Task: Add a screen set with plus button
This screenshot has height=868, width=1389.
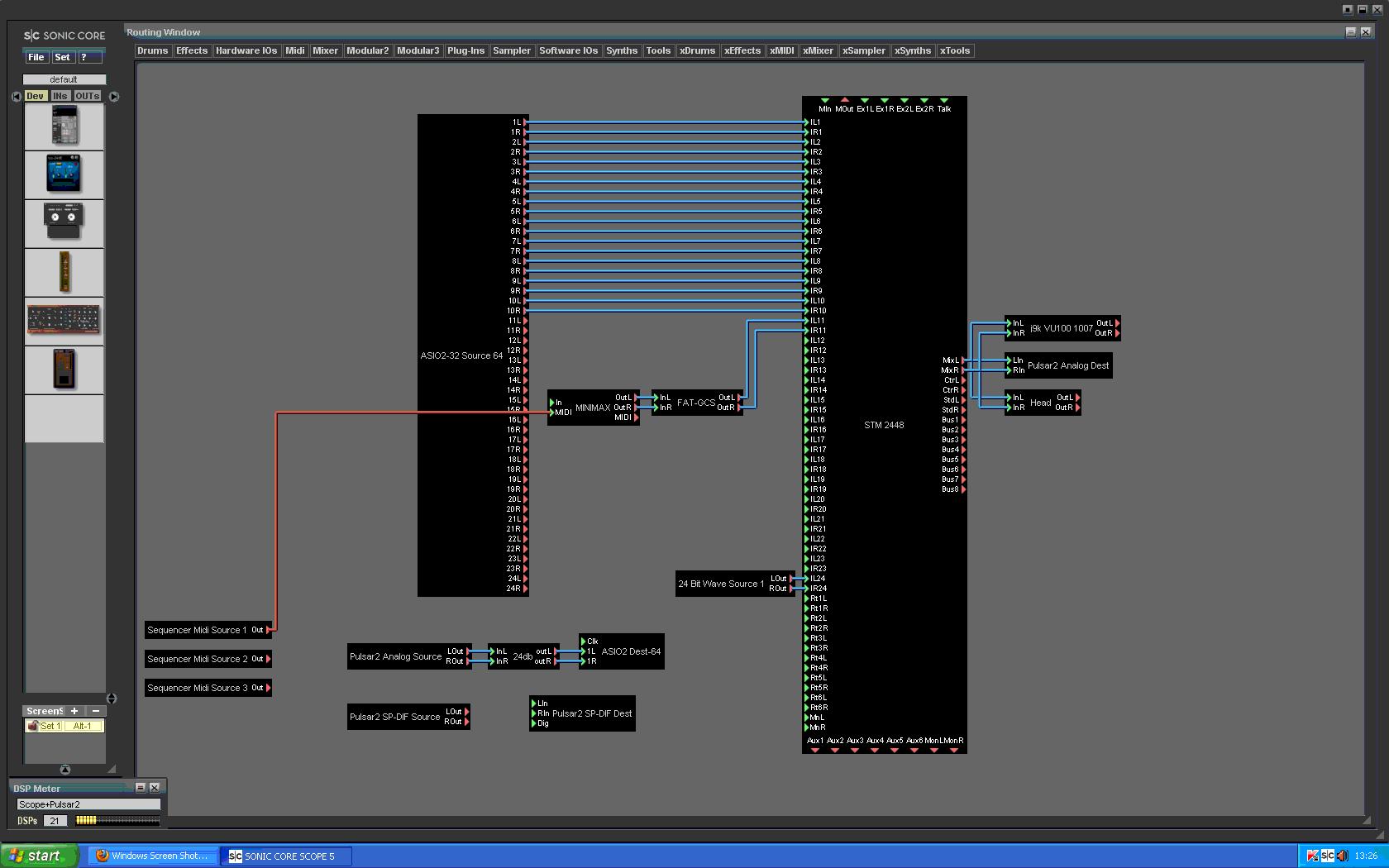Action: click(74, 711)
